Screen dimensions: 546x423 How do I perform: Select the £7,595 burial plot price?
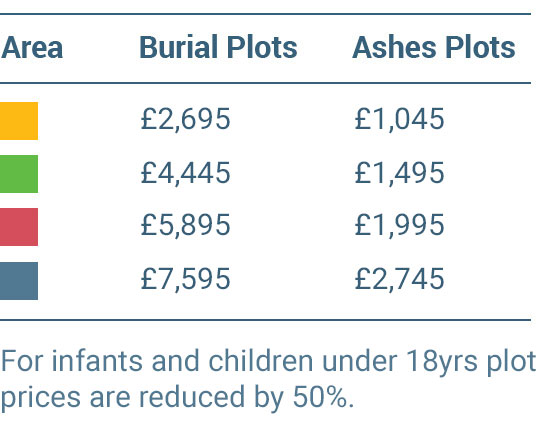[x=186, y=279]
